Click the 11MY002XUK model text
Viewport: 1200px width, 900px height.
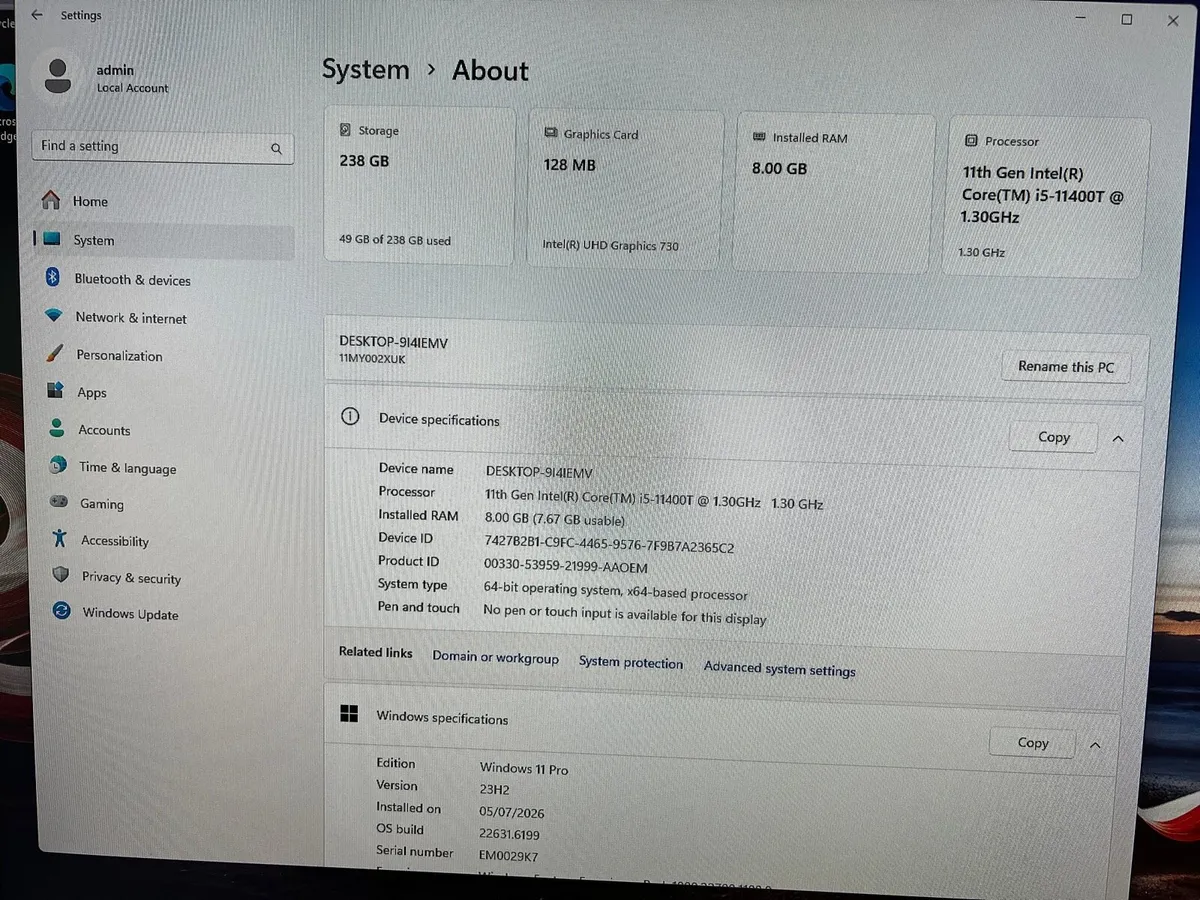click(372, 358)
